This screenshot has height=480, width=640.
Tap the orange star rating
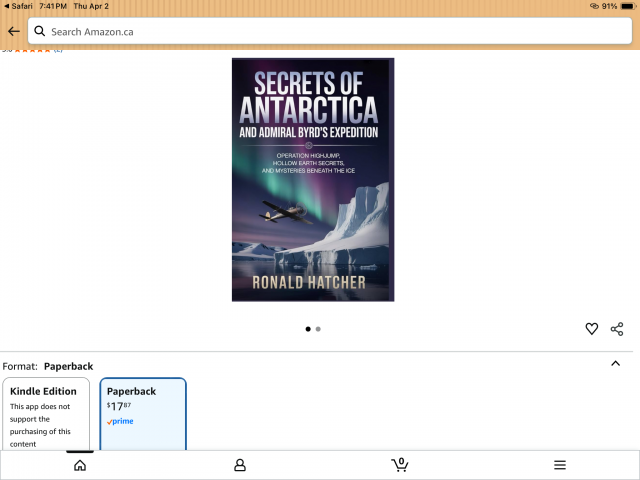coord(28,50)
